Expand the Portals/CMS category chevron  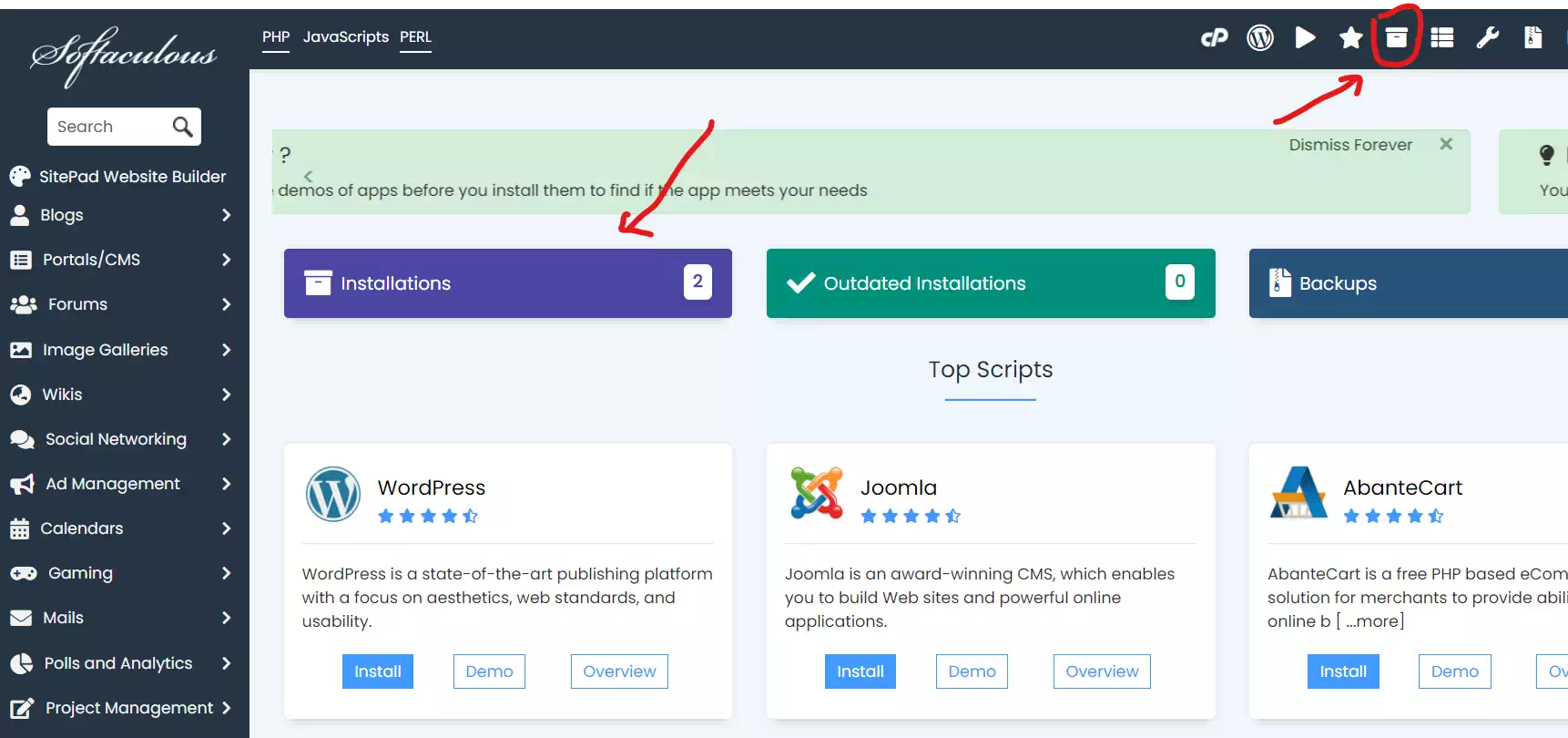[226, 260]
